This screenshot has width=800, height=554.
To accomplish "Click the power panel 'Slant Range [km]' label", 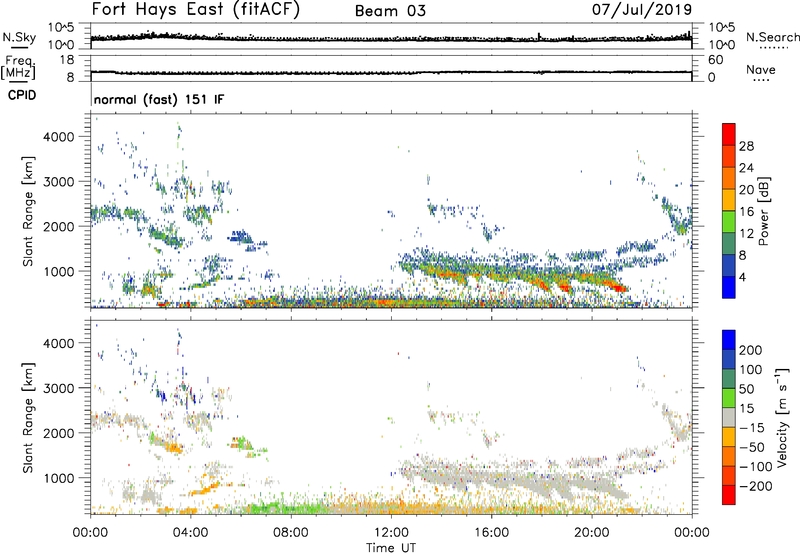I will click(x=27, y=211).
